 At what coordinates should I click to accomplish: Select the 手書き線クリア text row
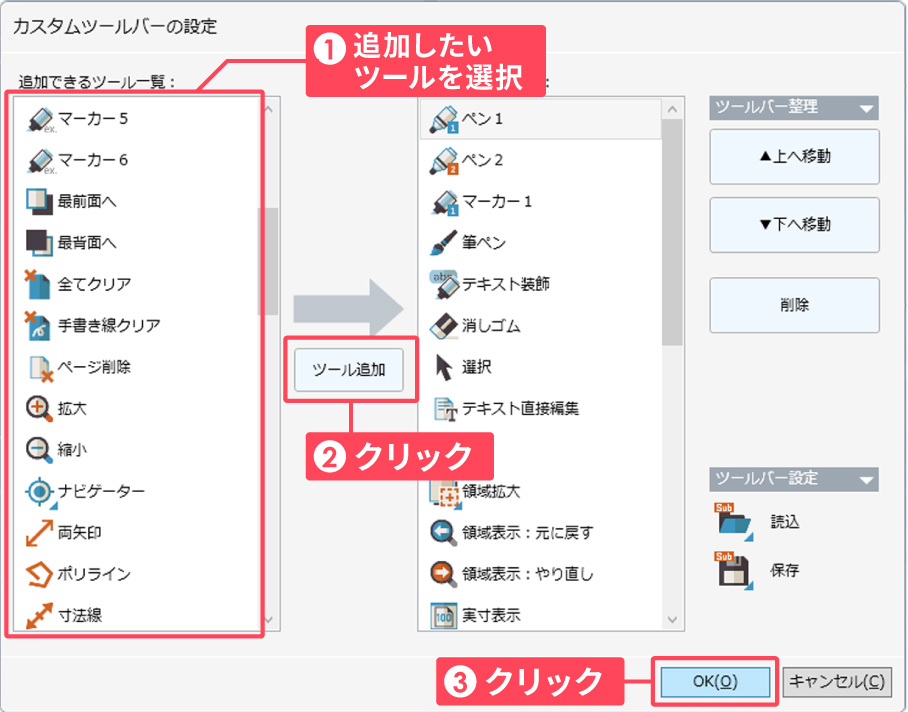136,325
